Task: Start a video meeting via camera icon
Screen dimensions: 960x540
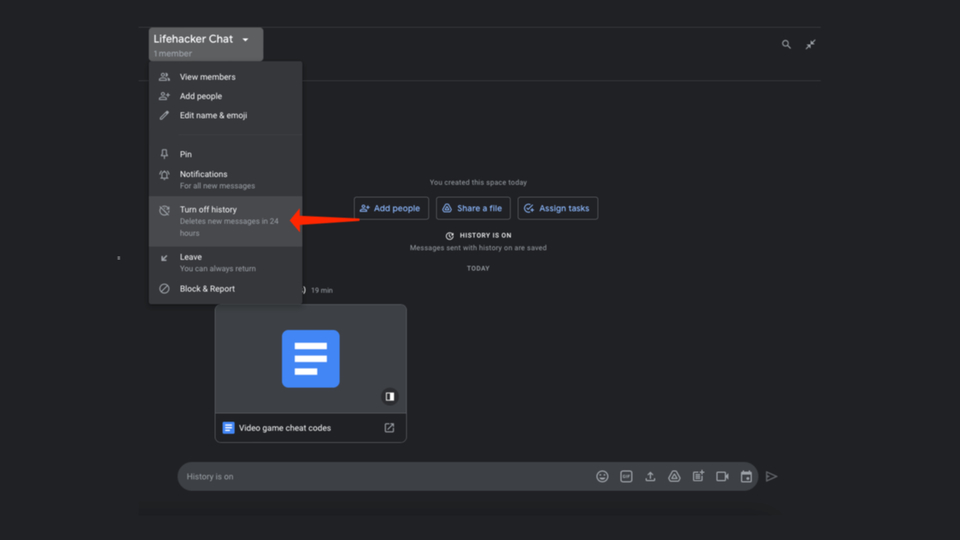Action: tap(722, 476)
